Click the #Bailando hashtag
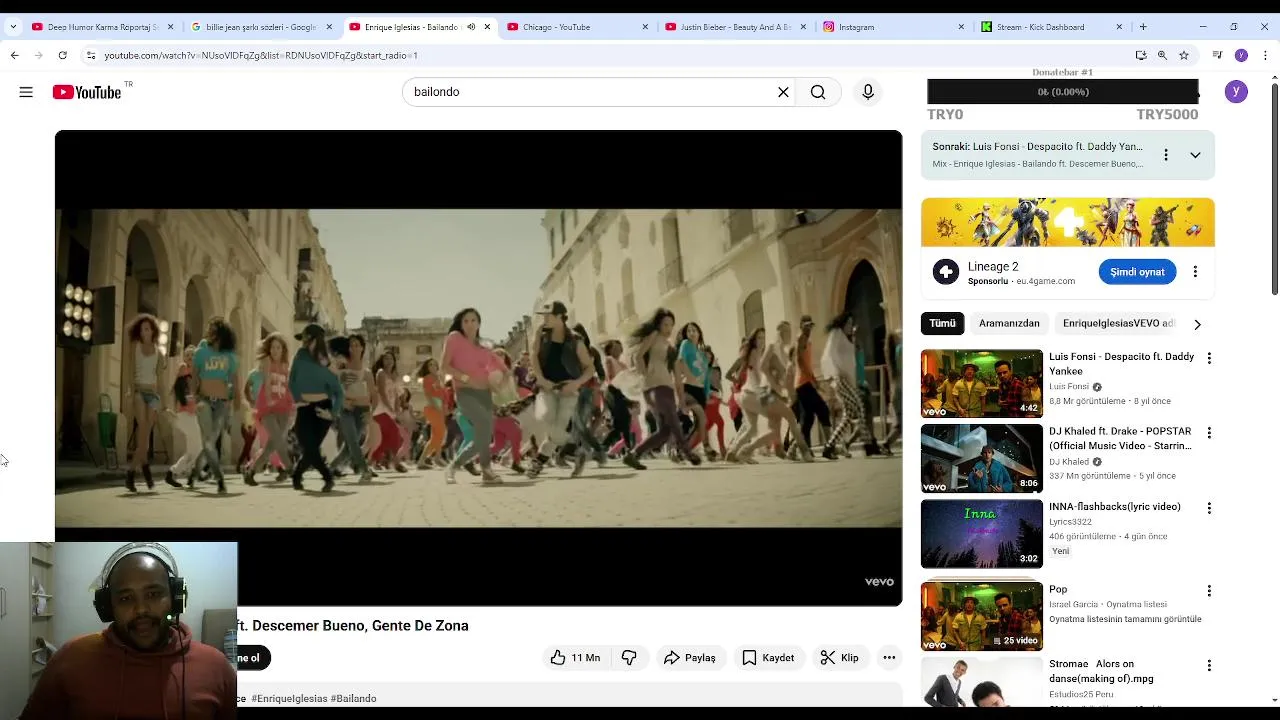1280x720 pixels. 353,698
